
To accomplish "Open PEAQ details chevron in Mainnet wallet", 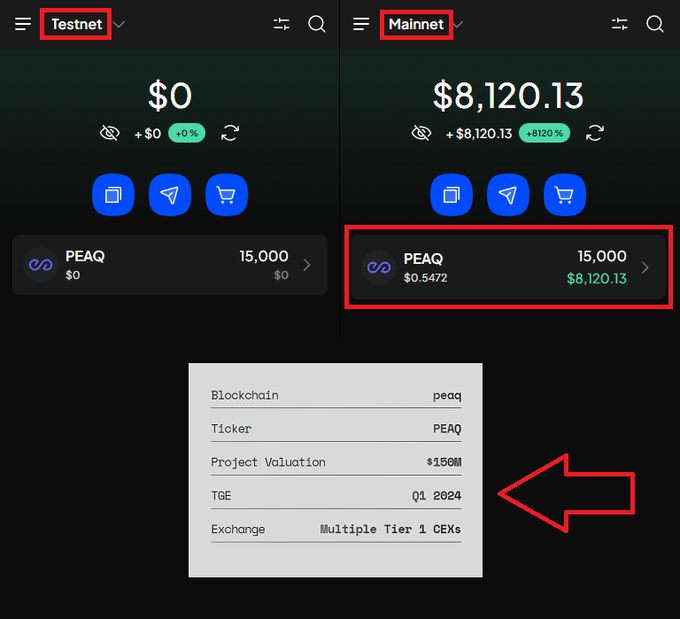I will tap(645, 267).
